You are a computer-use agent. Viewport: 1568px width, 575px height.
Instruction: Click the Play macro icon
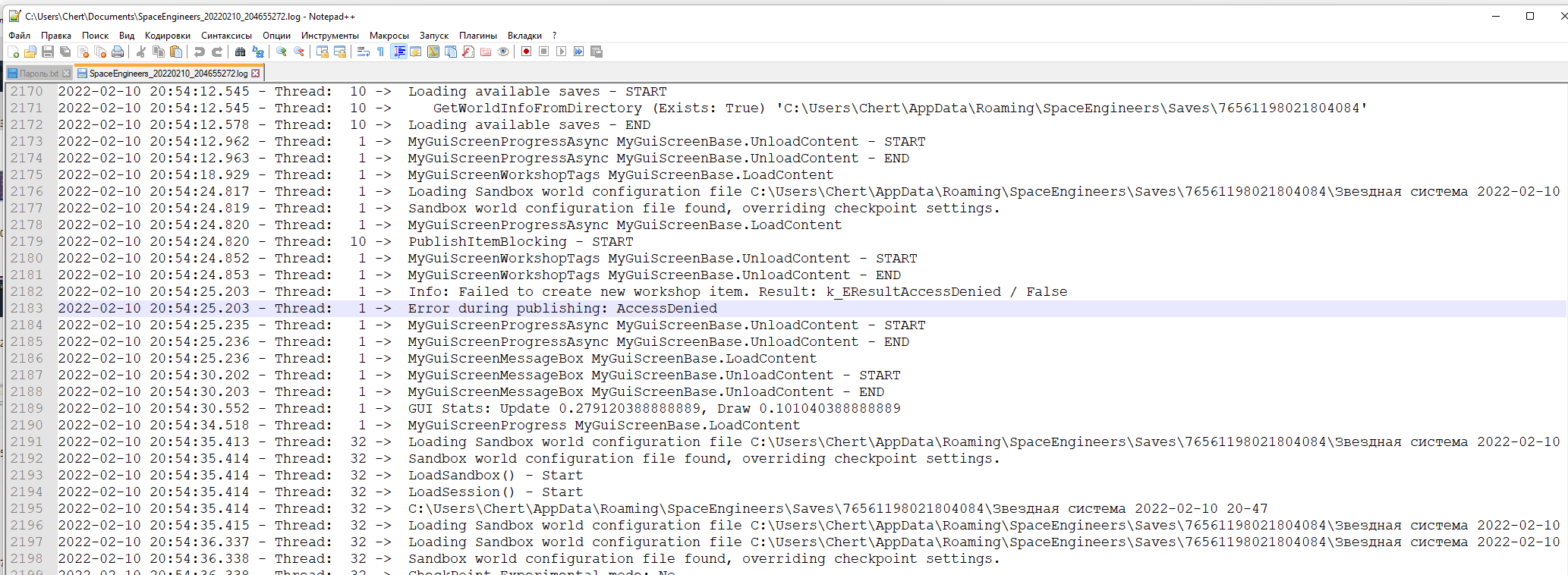(561, 52)
